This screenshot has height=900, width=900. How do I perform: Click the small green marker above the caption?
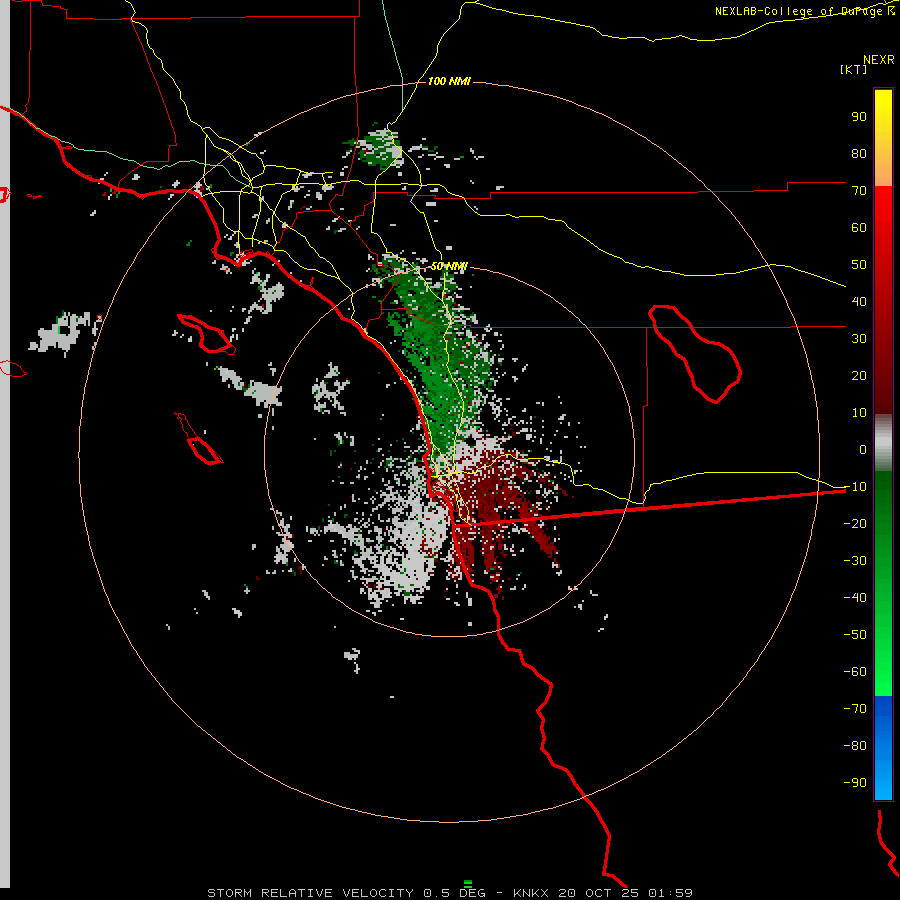pyautogui.click(x=468, y=883)
